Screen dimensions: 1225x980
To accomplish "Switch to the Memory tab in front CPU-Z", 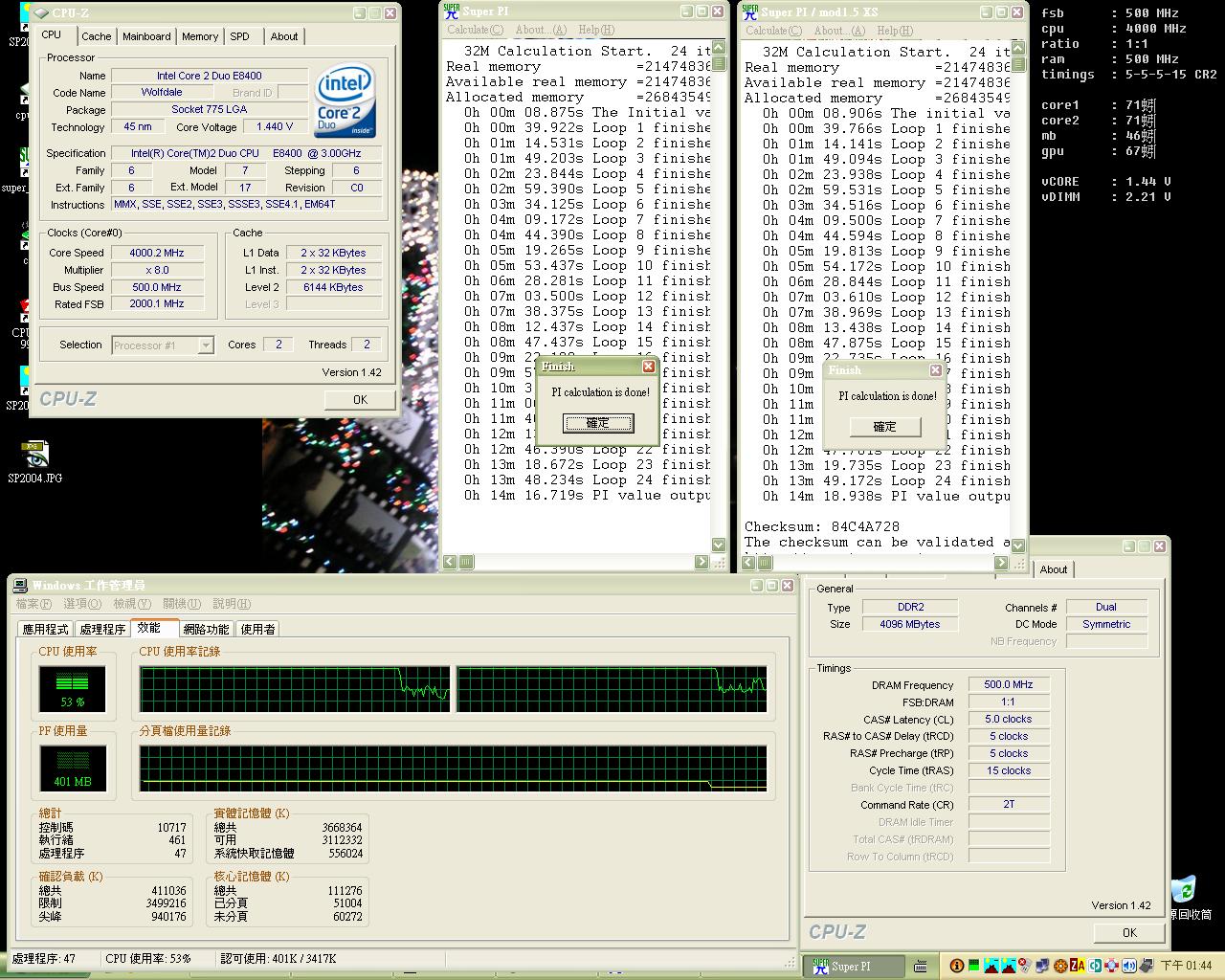I will pos(200,36).
